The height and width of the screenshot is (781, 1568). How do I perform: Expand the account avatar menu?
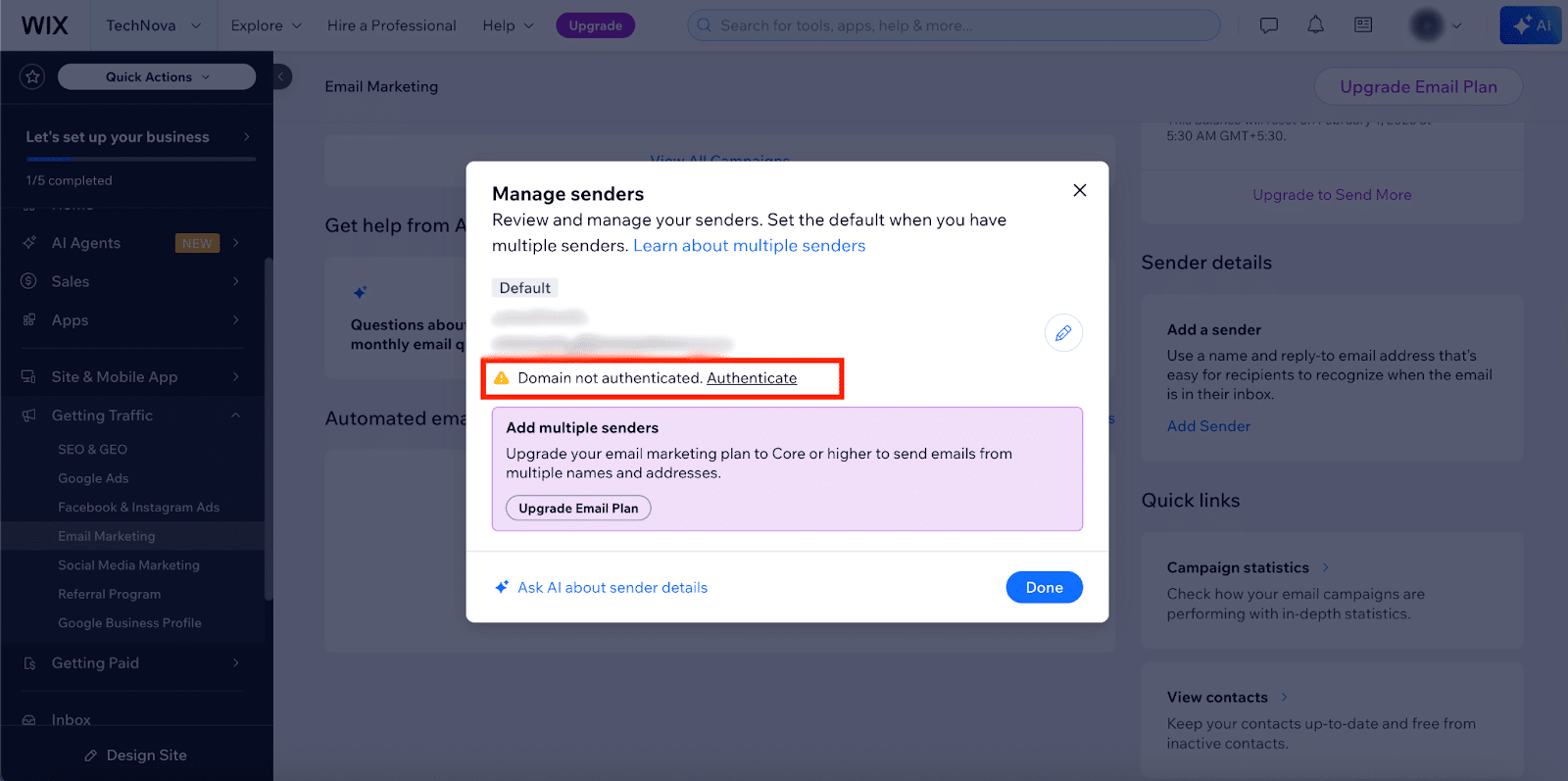(1436, 25)
